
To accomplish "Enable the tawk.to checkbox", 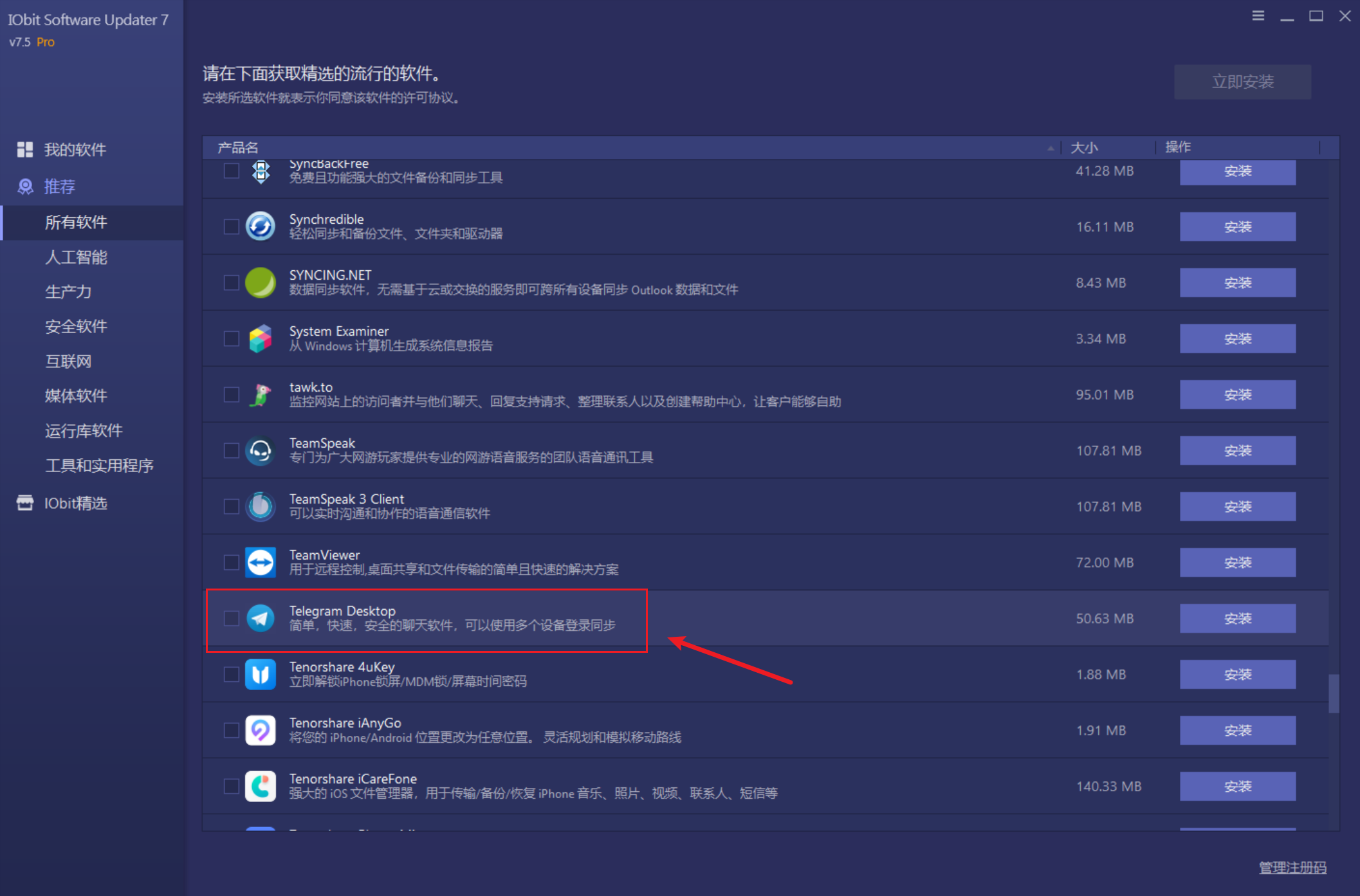I will (232, 394).
